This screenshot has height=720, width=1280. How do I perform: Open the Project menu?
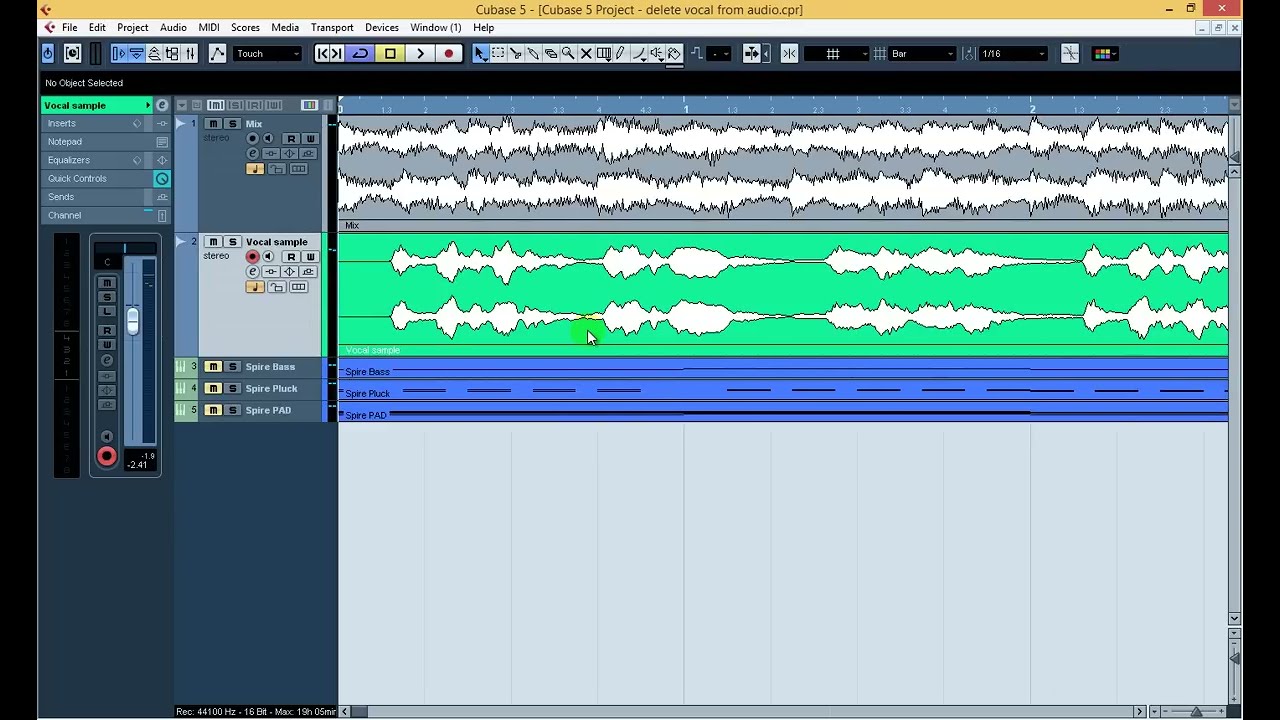pyautogui.click(x=132, y=27)
